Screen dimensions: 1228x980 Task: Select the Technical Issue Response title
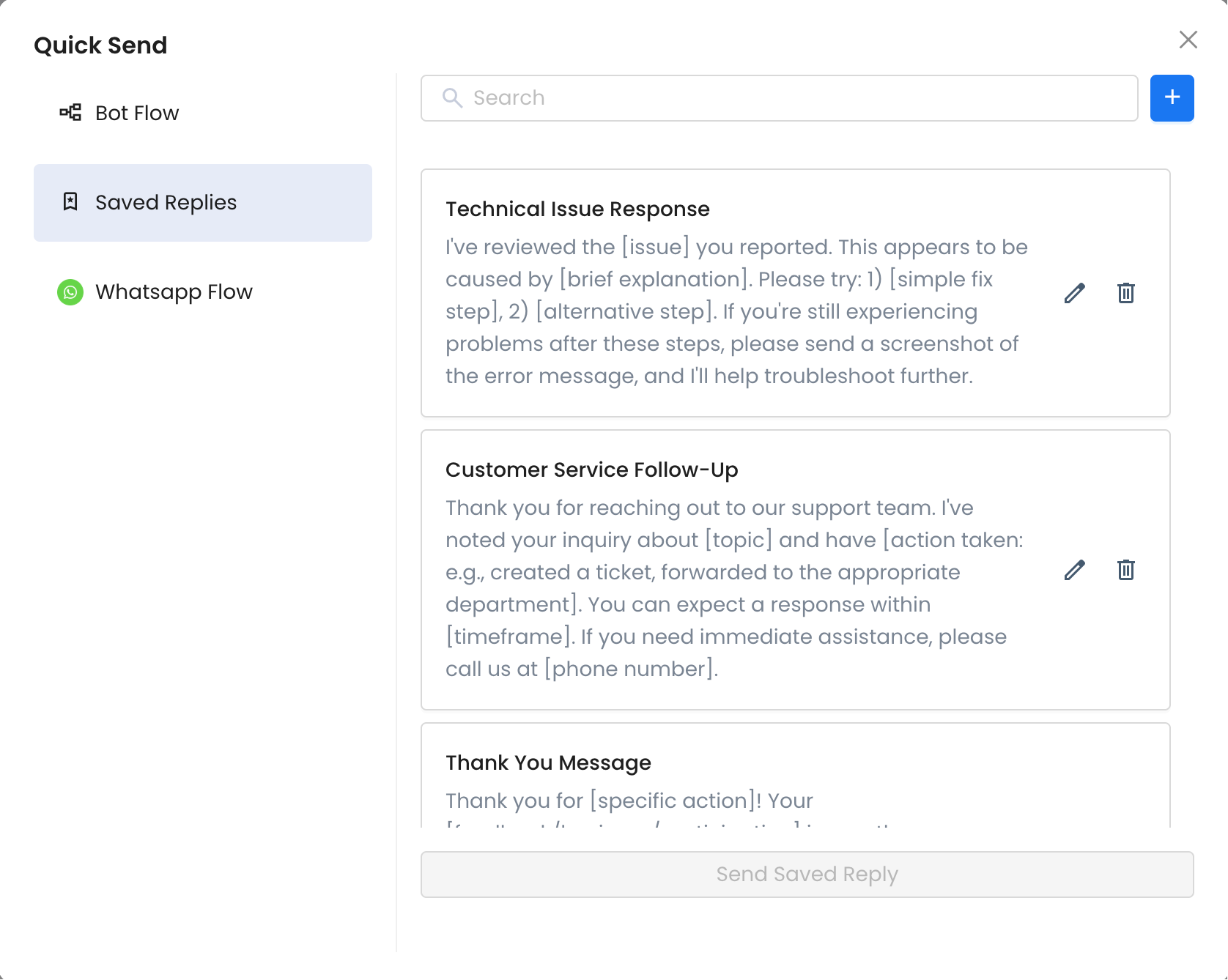tap(577, 209)
